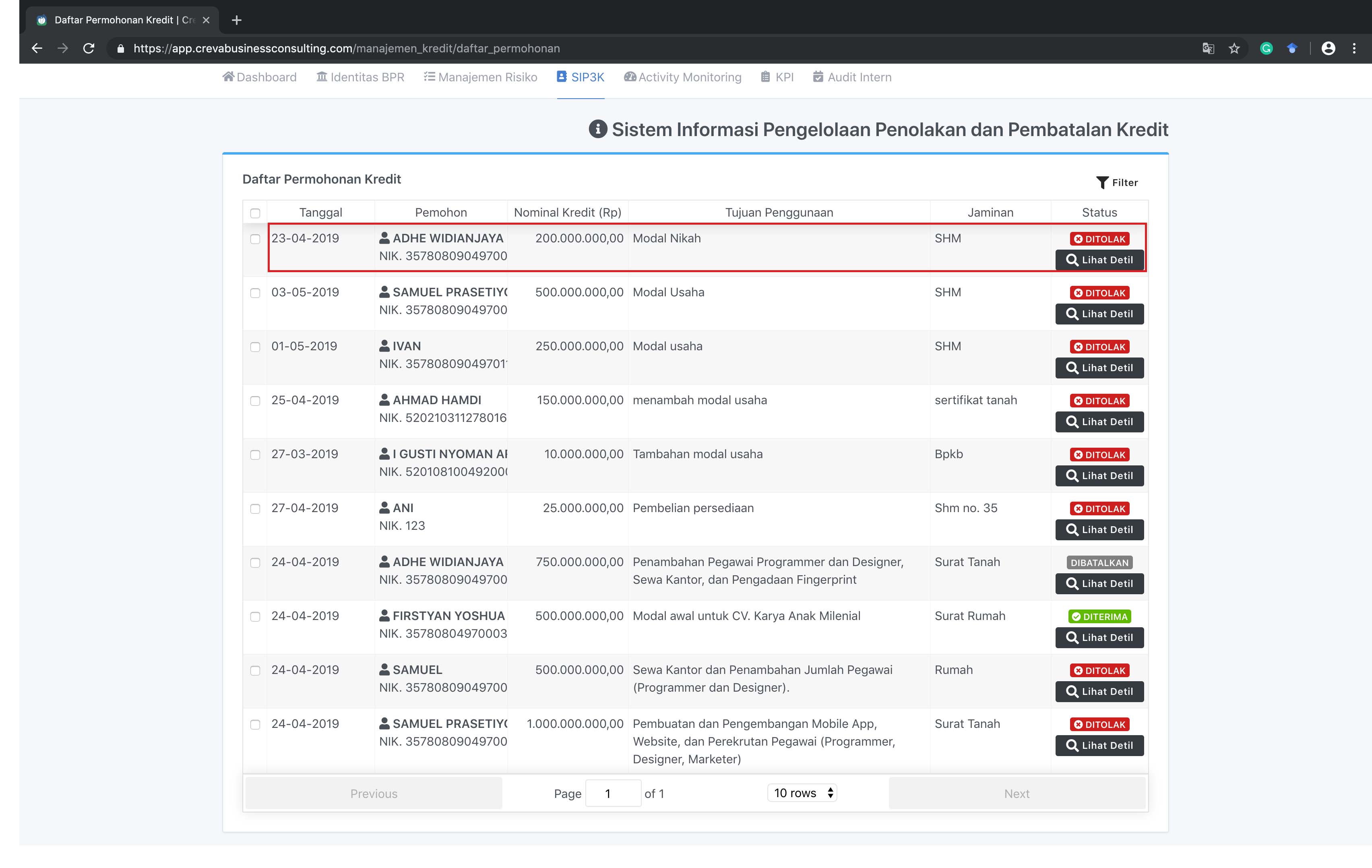
Task: Click the DITOLAK badge in Modal Nikah row
Action: pyautogui.click(x=1099, y=239)
